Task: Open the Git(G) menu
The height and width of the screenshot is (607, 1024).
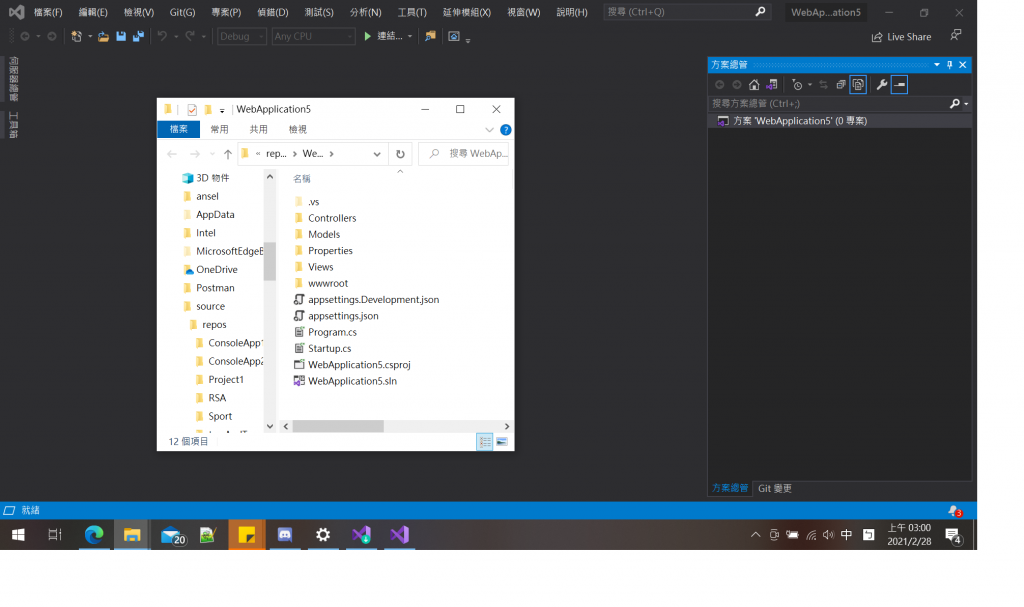Action: (x=182, y=12)
